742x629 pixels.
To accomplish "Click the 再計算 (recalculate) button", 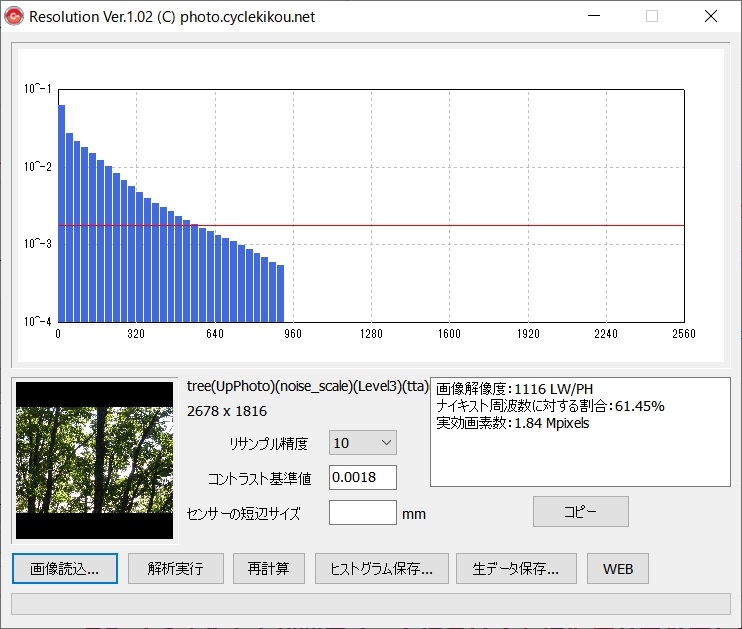I will point(268,568).
